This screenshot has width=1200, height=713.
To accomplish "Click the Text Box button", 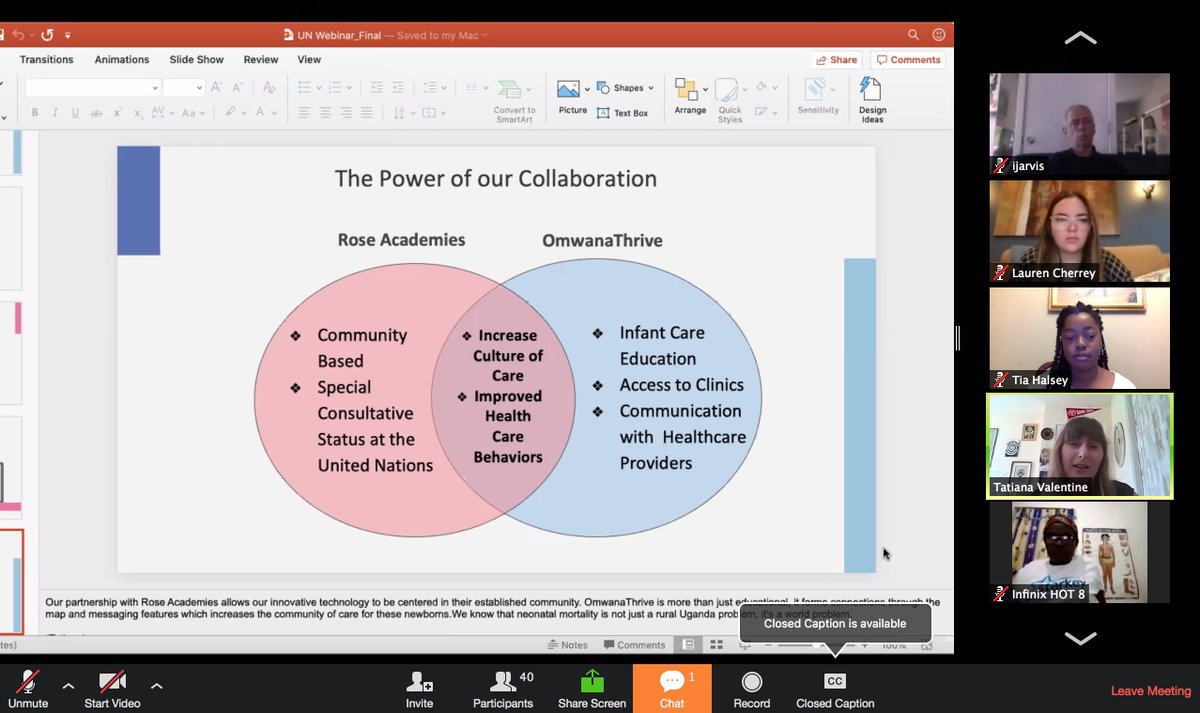I will [623, 113].
